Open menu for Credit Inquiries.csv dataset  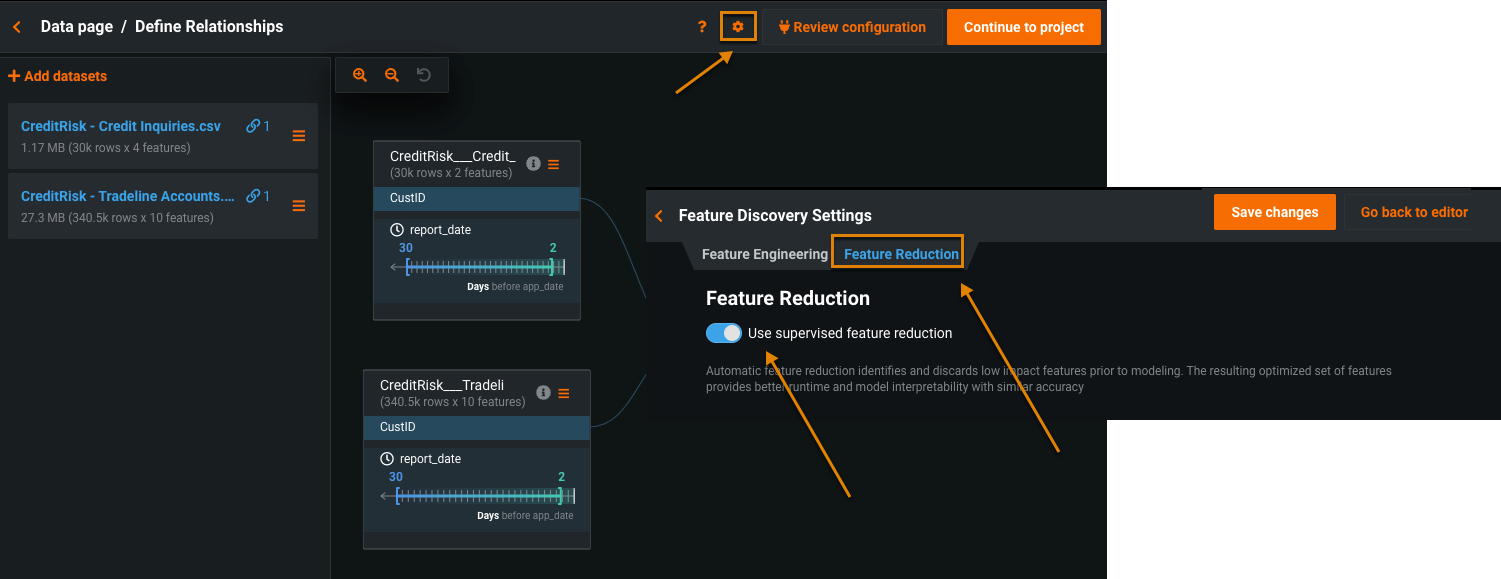coord(298,136)
